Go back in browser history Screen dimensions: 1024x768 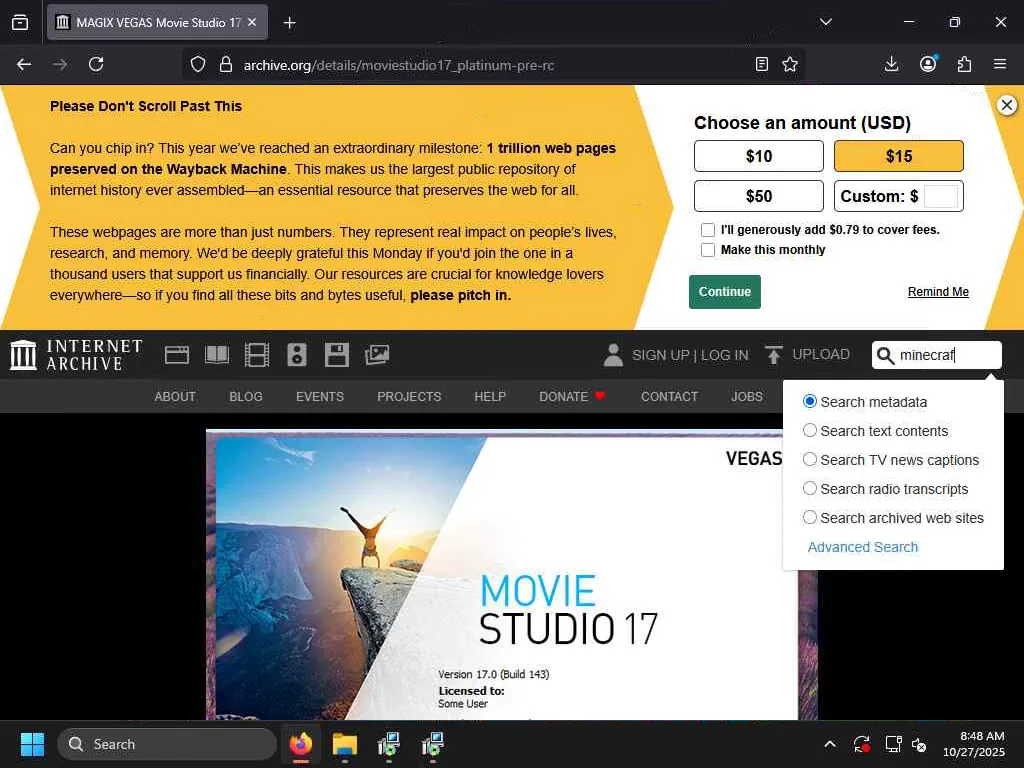pos(24,64)
